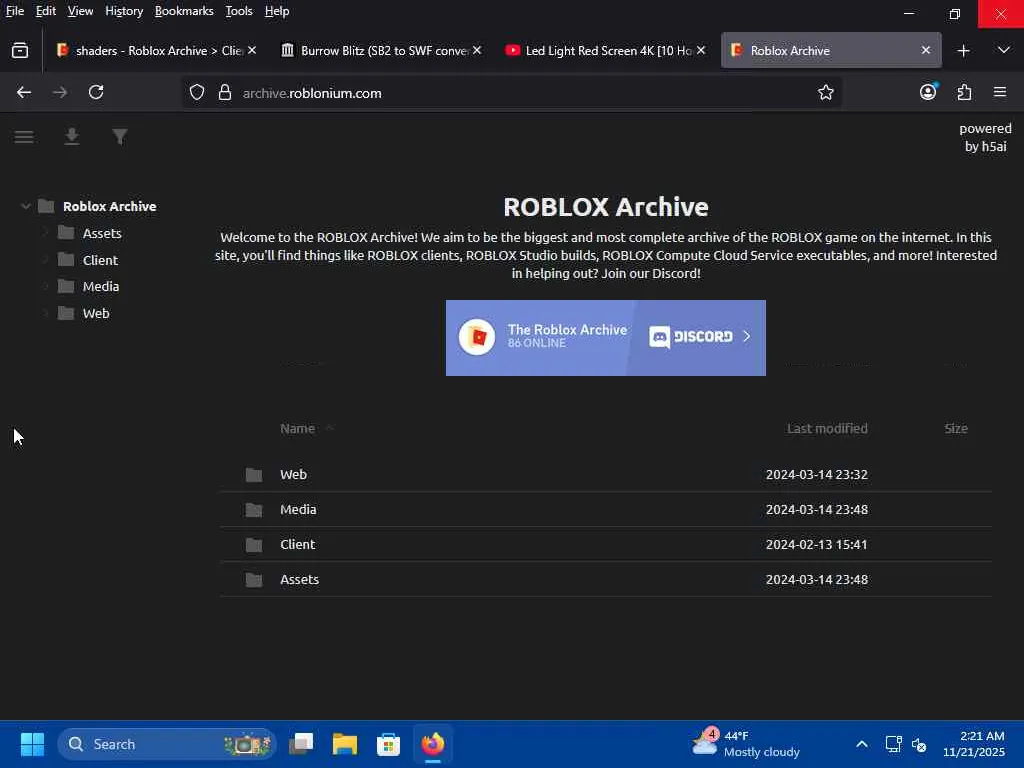
Task: Sort the list by Last modified
Action: 827,428
